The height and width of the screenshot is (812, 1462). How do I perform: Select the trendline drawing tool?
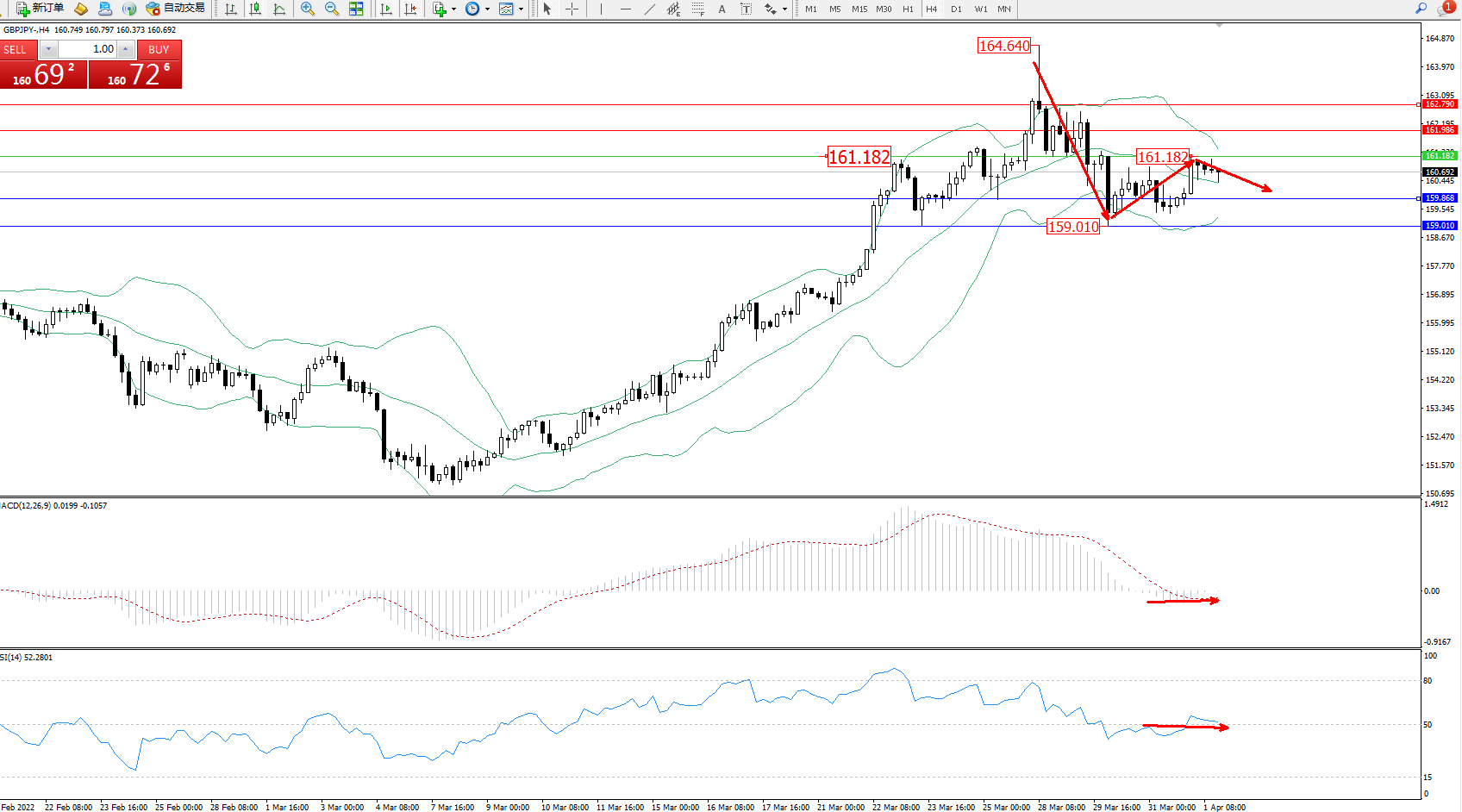point(649,9)
